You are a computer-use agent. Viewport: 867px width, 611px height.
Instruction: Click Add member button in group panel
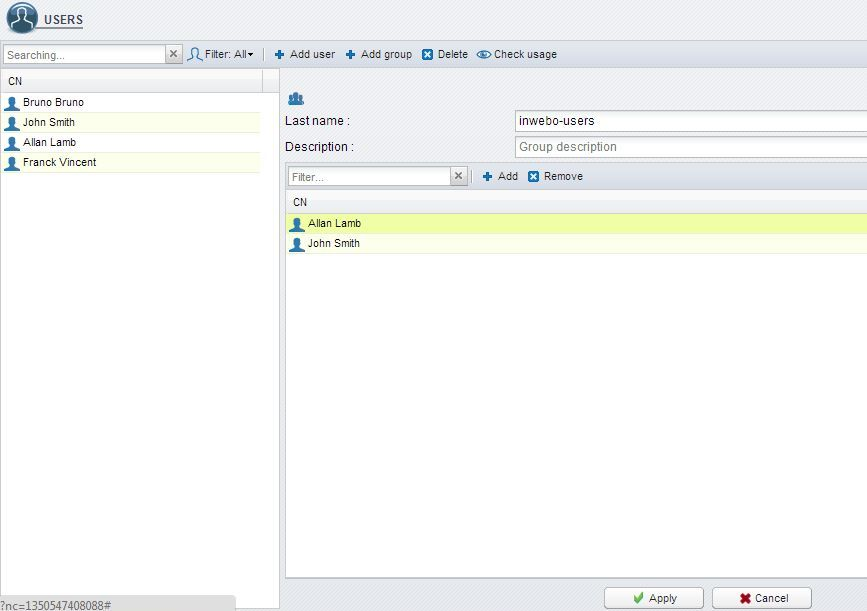coord(500,177)
